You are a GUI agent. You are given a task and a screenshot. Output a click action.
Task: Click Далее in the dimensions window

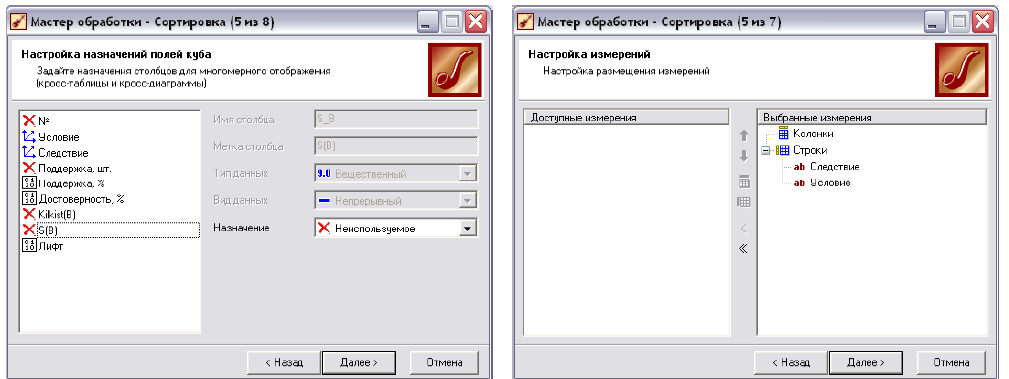pyautogui.click(x=866, y=362)
